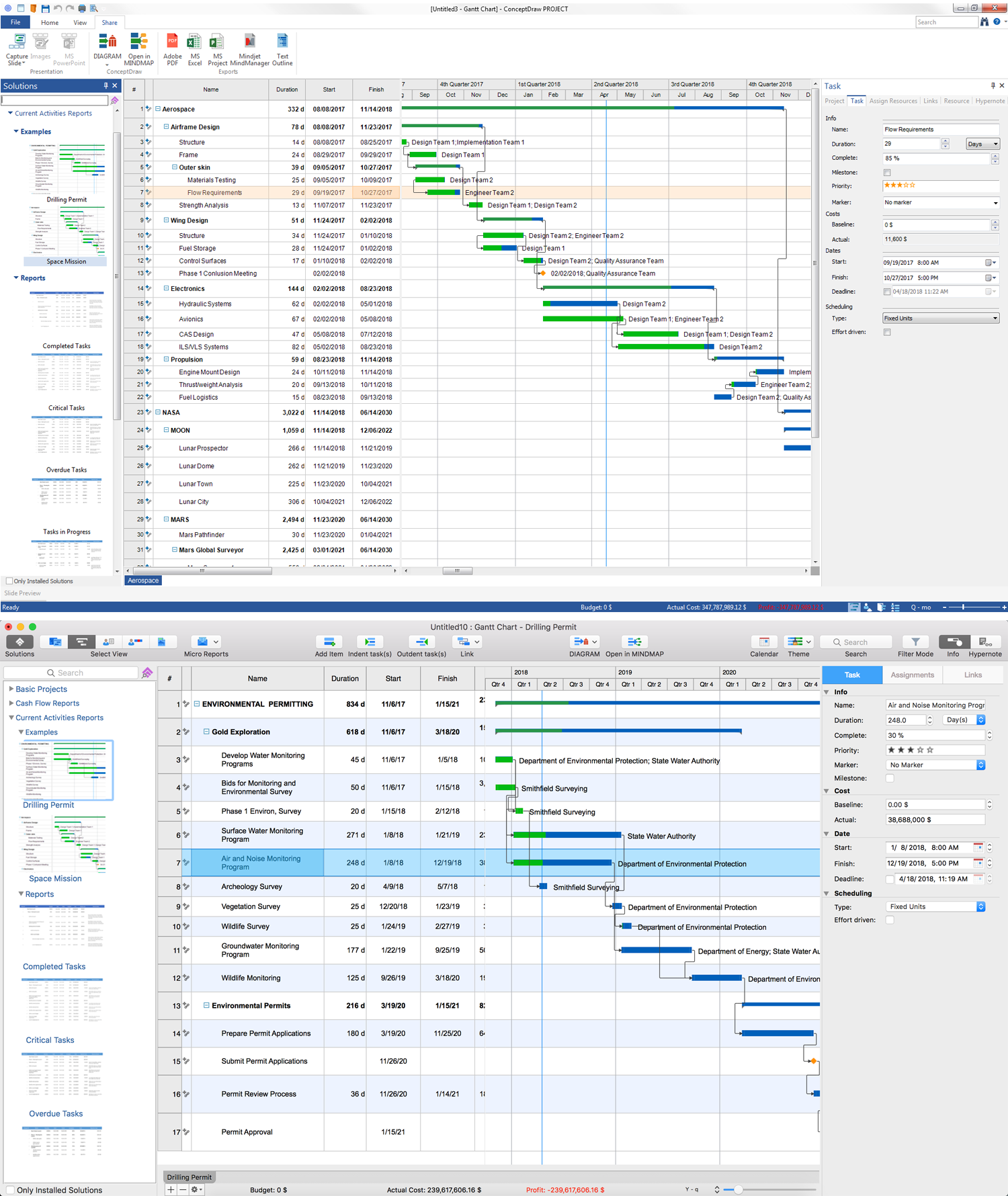The width and height of the screenshot is (1008, 1196).
Task: Click the Aerospace sheet tab
Action: coord(143,581)
